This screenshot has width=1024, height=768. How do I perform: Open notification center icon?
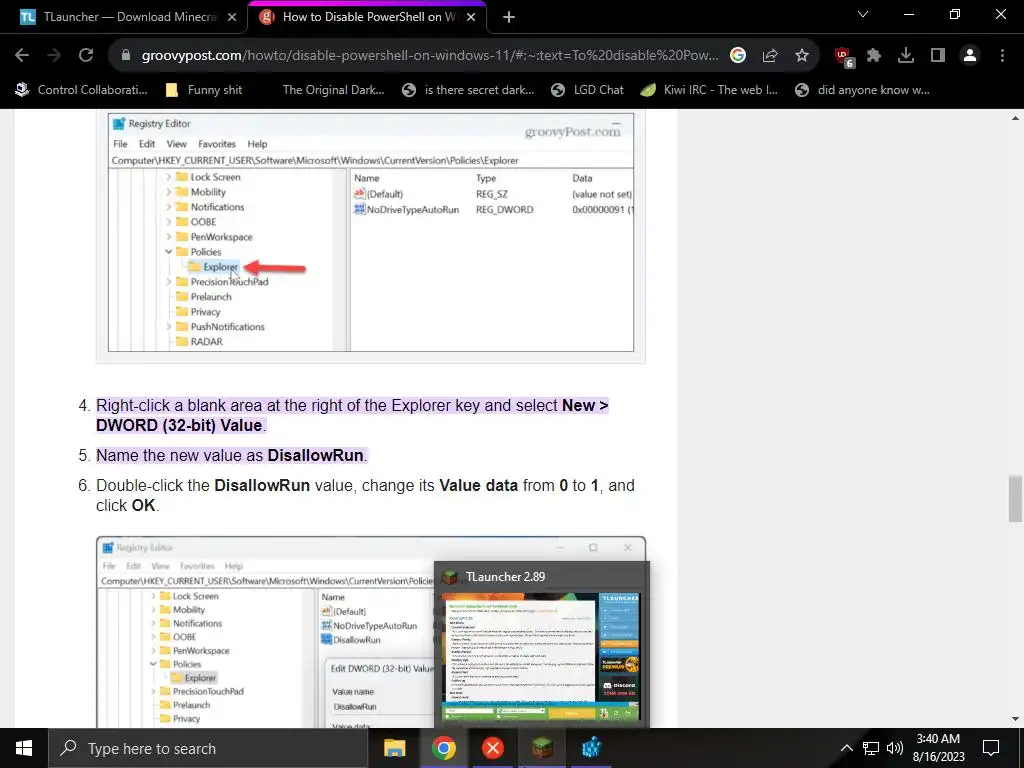[x=991, y=748]
